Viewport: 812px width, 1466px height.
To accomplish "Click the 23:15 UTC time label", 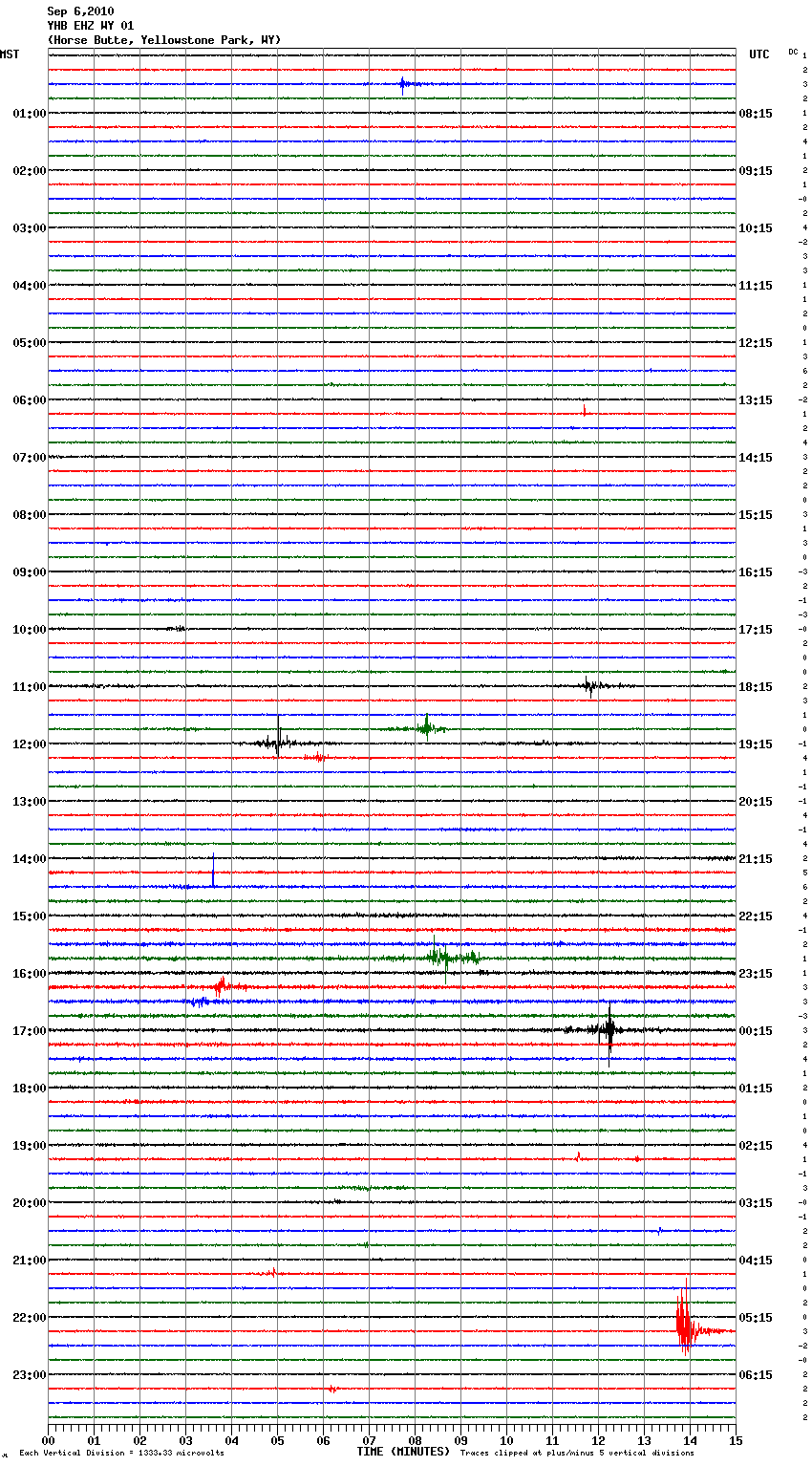I will pyautogui.click(x=756, y=974).
